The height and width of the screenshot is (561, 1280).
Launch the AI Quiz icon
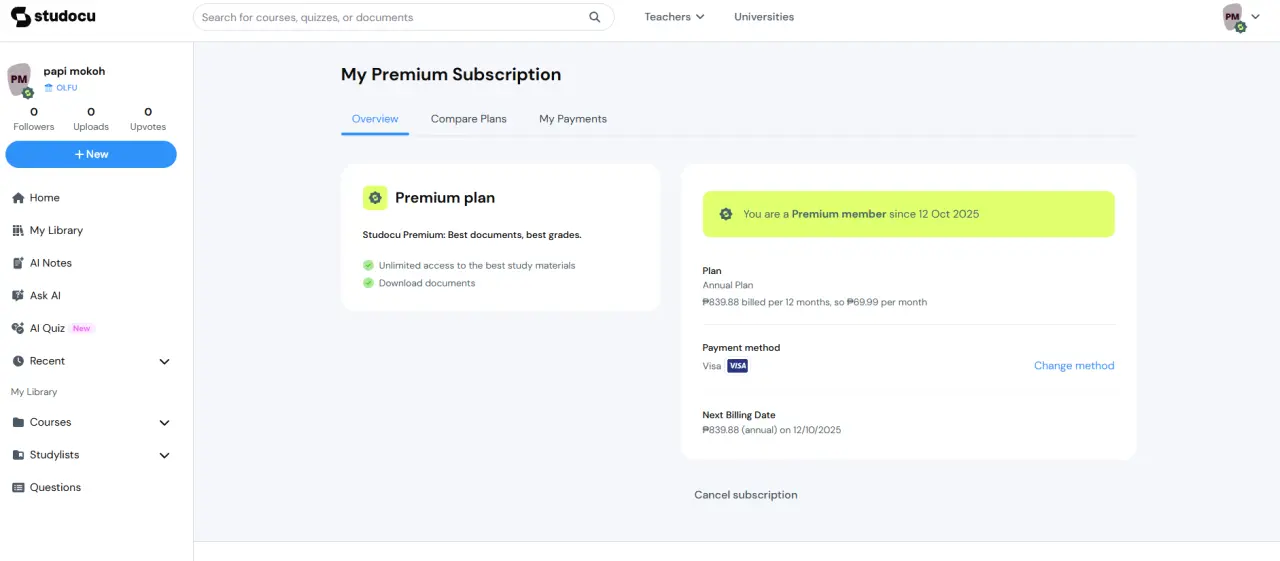(18, 328)
